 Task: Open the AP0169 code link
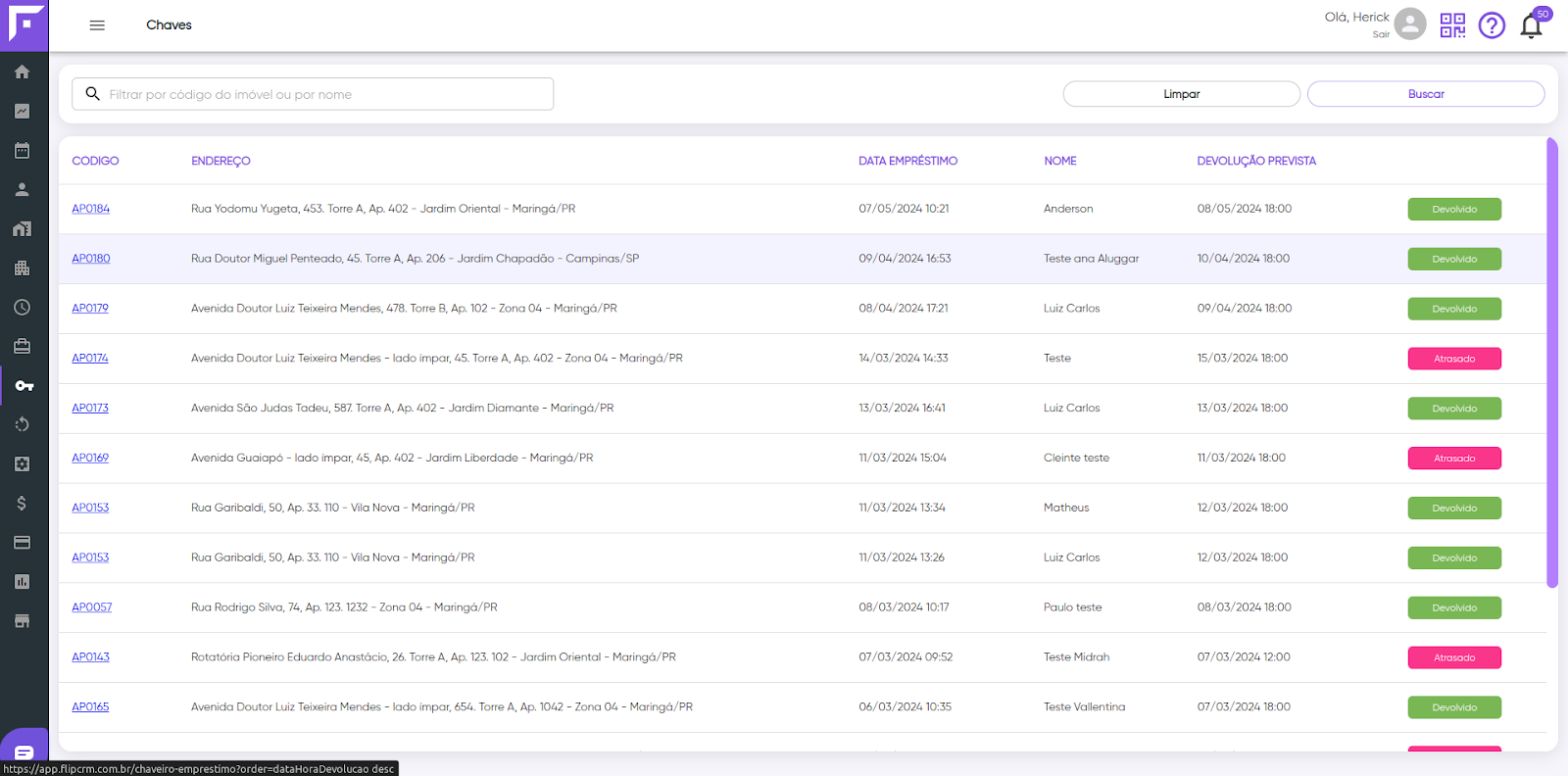(90, 458)
